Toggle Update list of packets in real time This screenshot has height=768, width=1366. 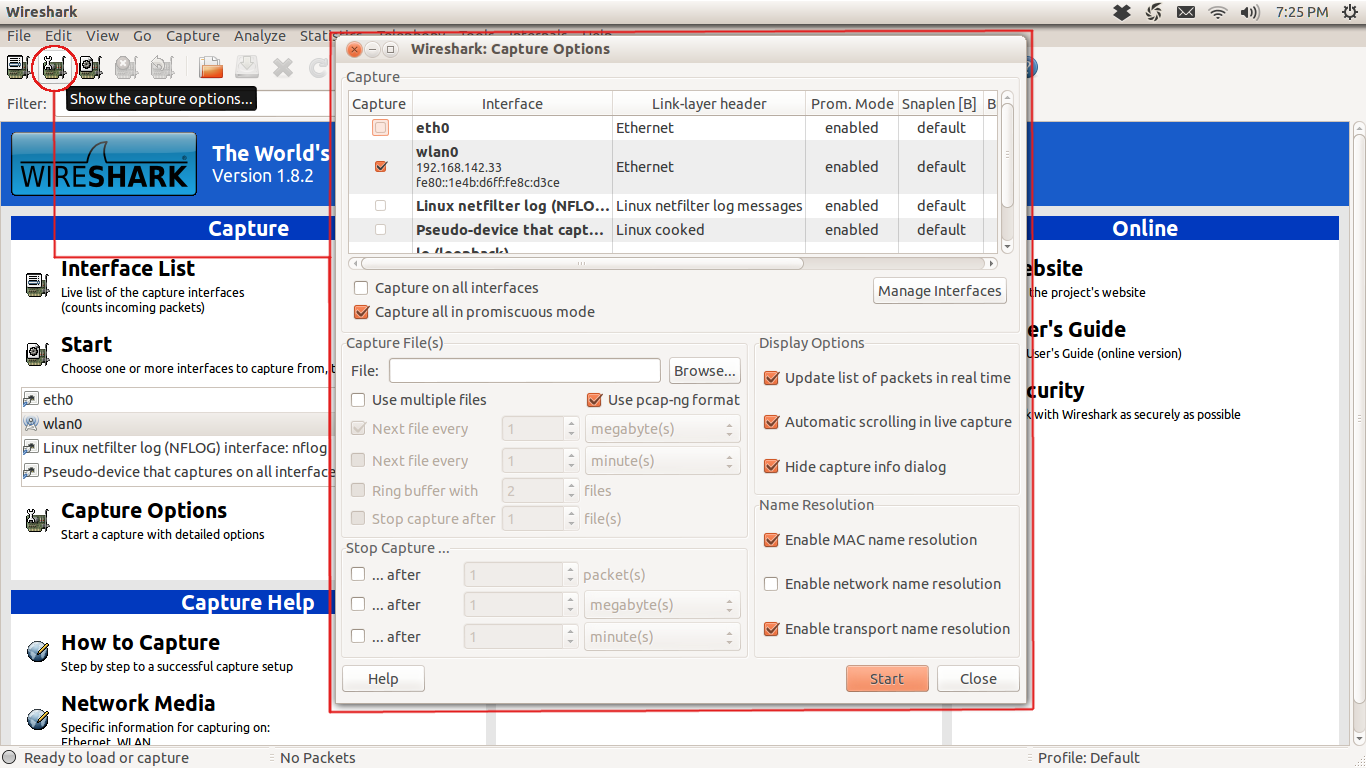(x=771, y=378)
